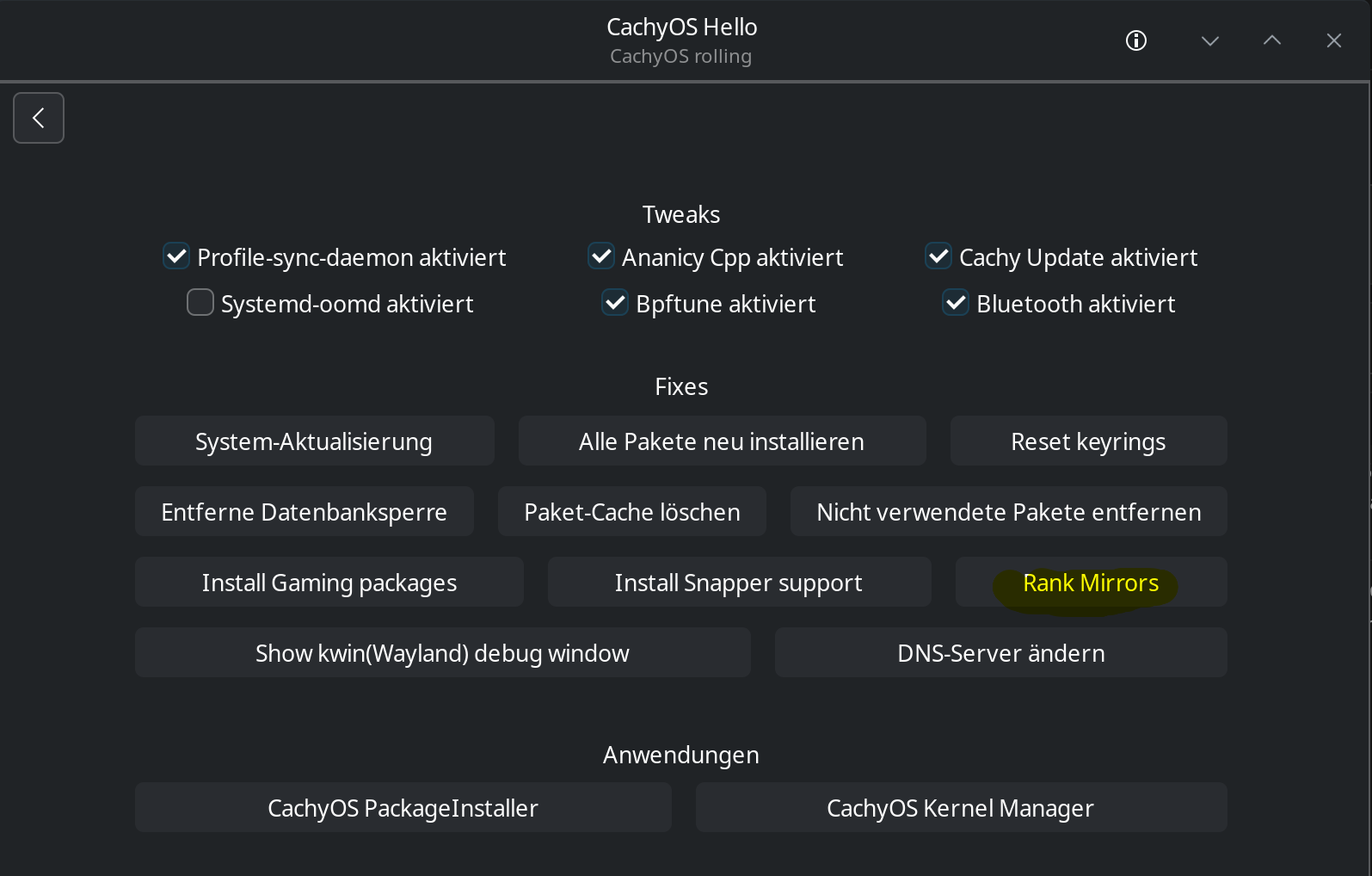Click Reset keyrings button
This screenshot has width=1372, height=876.
click(x=1088, y=441)
